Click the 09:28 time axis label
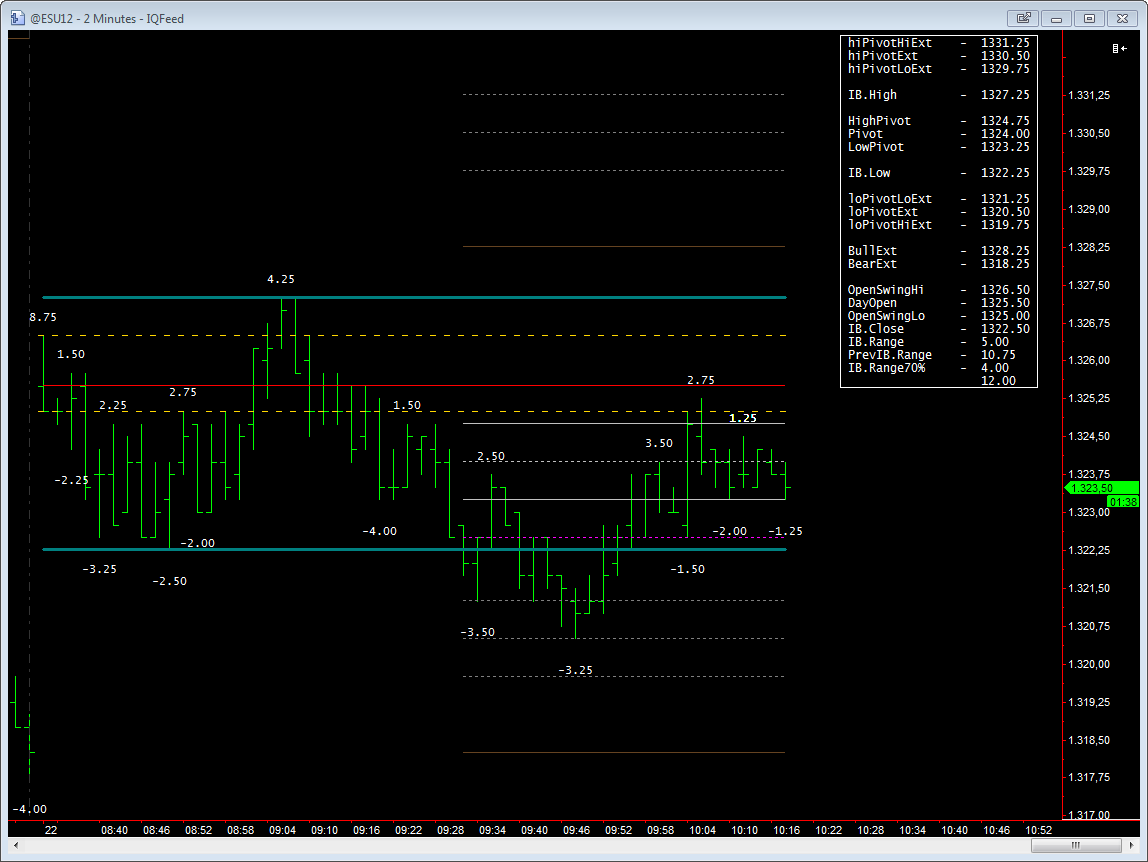 (x=450, y=831)
